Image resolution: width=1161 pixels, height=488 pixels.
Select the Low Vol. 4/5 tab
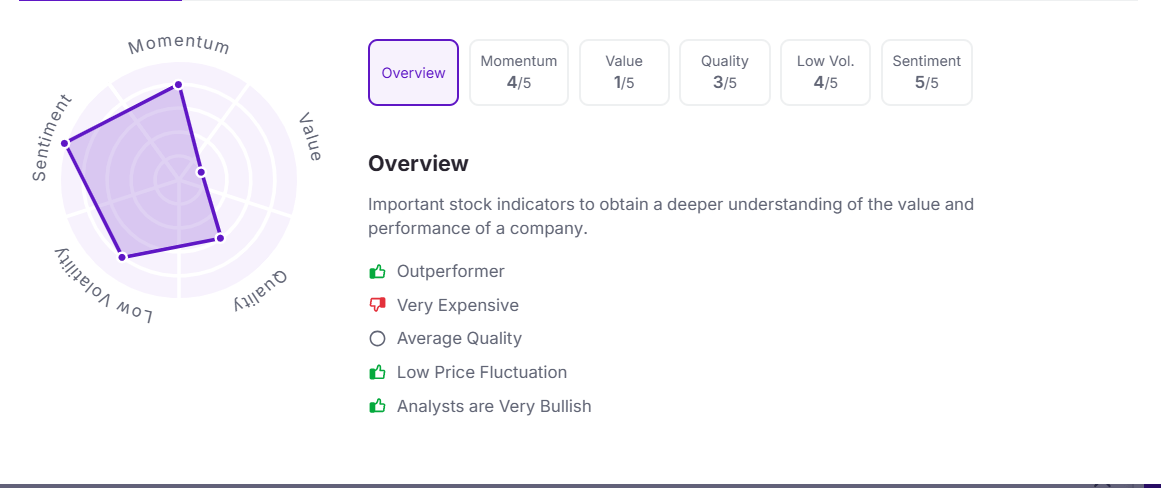825,73
